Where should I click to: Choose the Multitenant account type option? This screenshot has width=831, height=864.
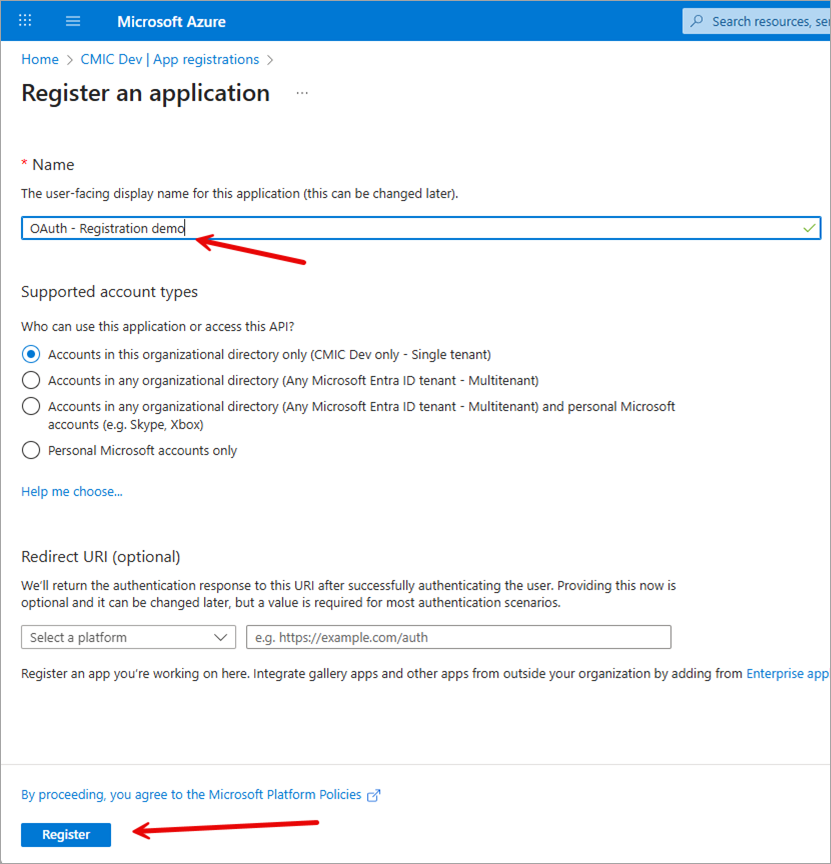tap(30, 380)
